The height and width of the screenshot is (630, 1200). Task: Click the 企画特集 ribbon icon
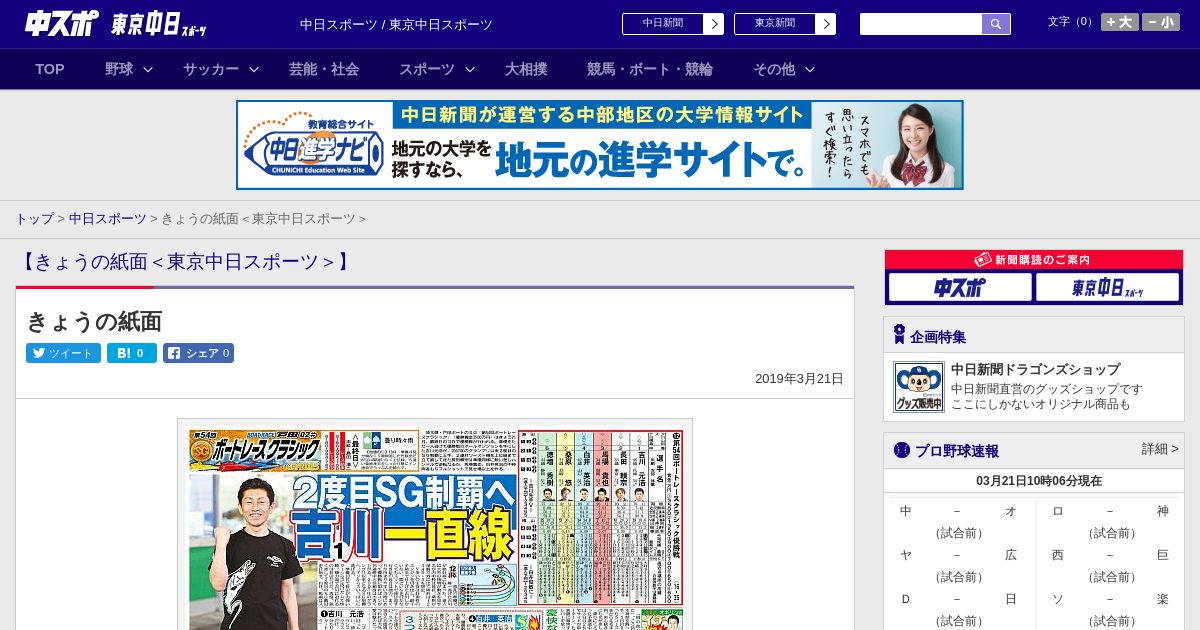tap(899, 335)
